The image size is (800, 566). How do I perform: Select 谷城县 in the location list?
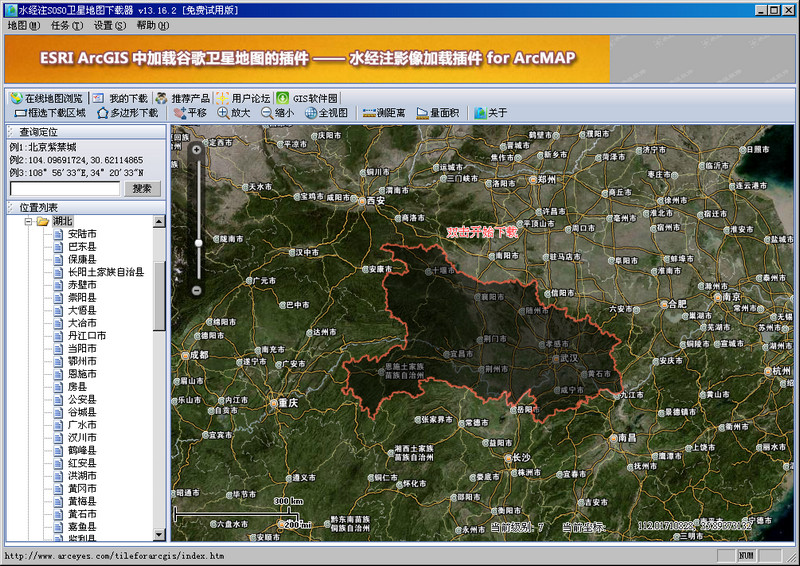tap(82, 412)
